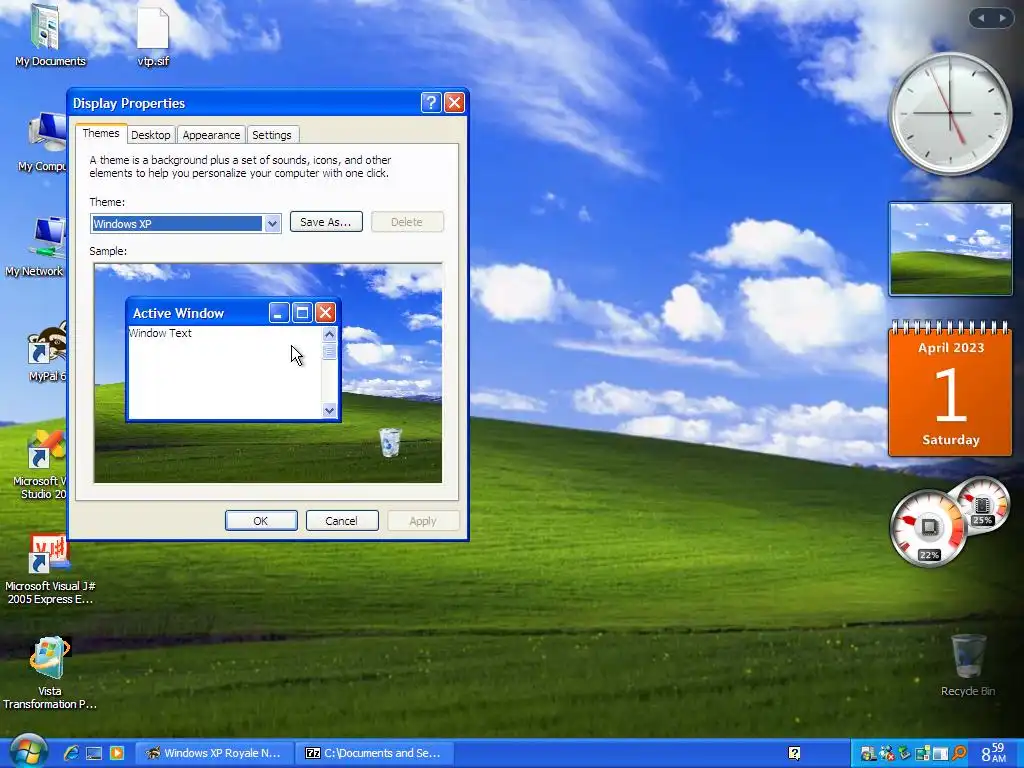Launch Internet Explorer from Quick Launch

[x=71, y=753]
